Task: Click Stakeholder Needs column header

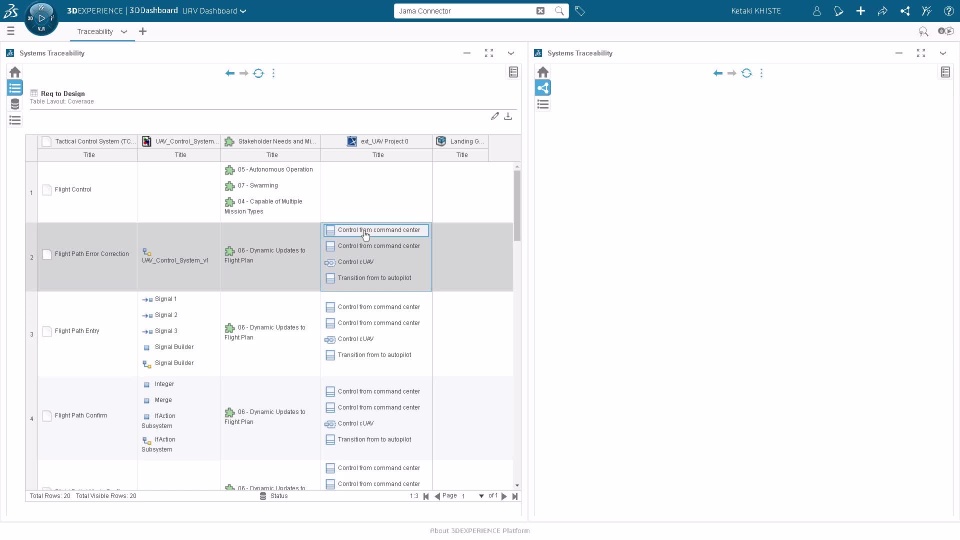Action: pos(271,141)
